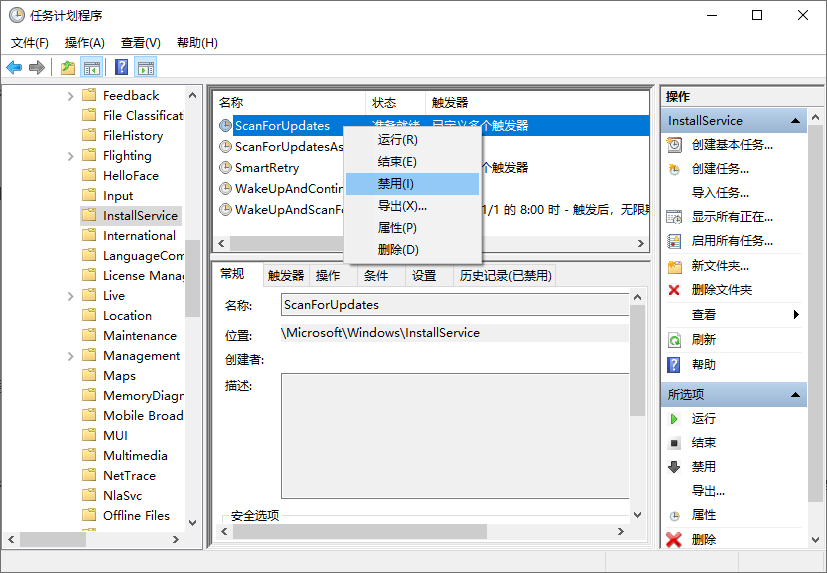Viewport: 827px width, 573px height.
Task: Click the clock icon beside WakeUpAndContin task
Action: click(225, 188)
